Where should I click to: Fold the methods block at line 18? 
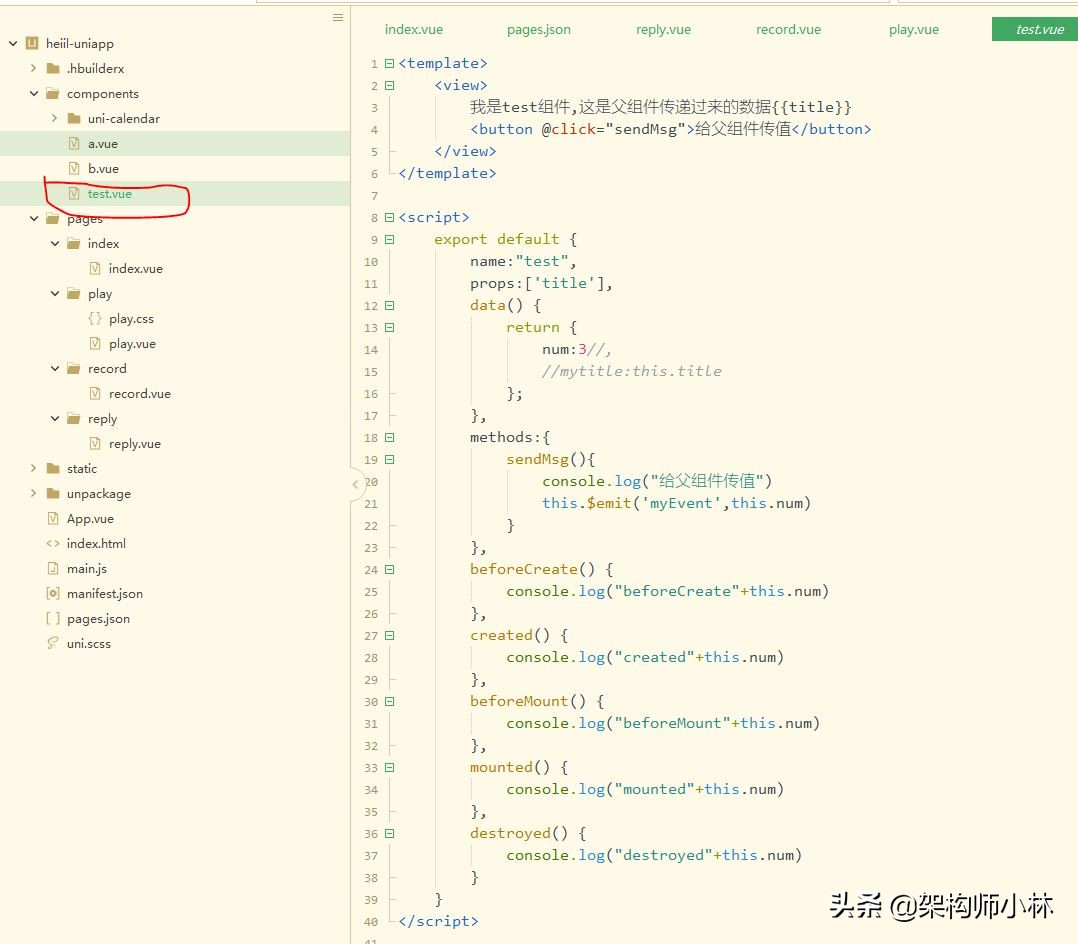point(389,438)
